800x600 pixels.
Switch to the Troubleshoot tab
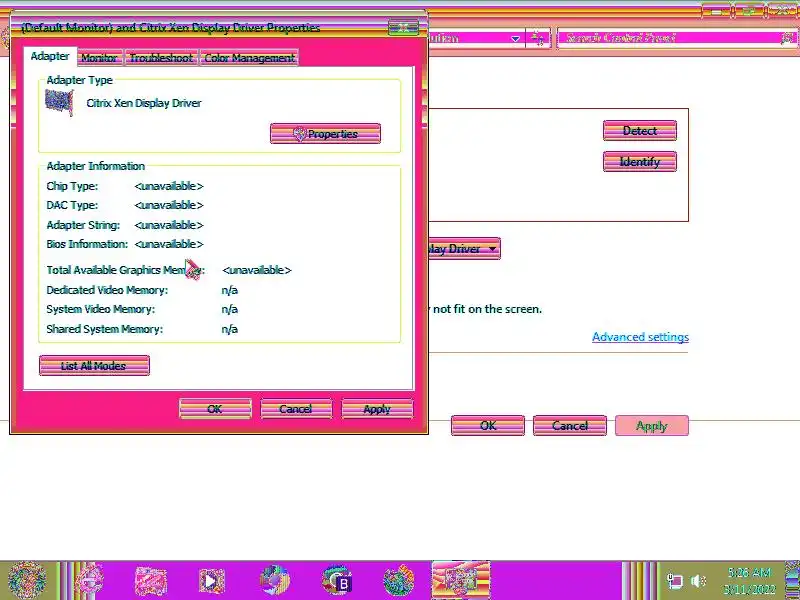click(161, 58)
